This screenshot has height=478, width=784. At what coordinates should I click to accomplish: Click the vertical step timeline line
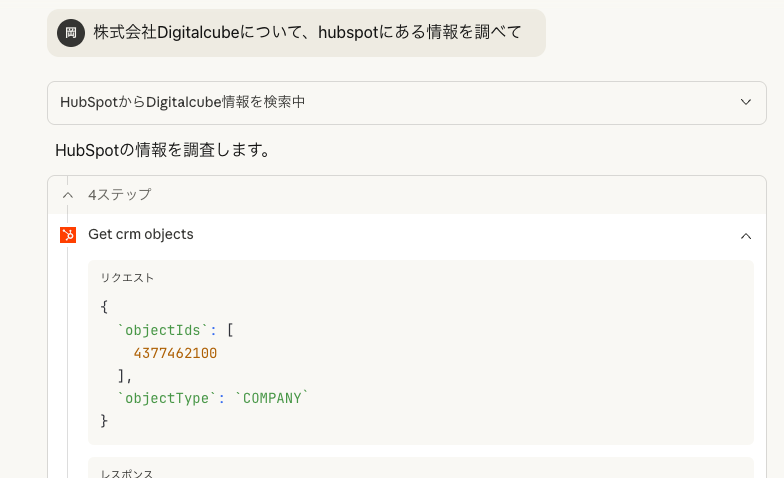click(x=68, y=350)
